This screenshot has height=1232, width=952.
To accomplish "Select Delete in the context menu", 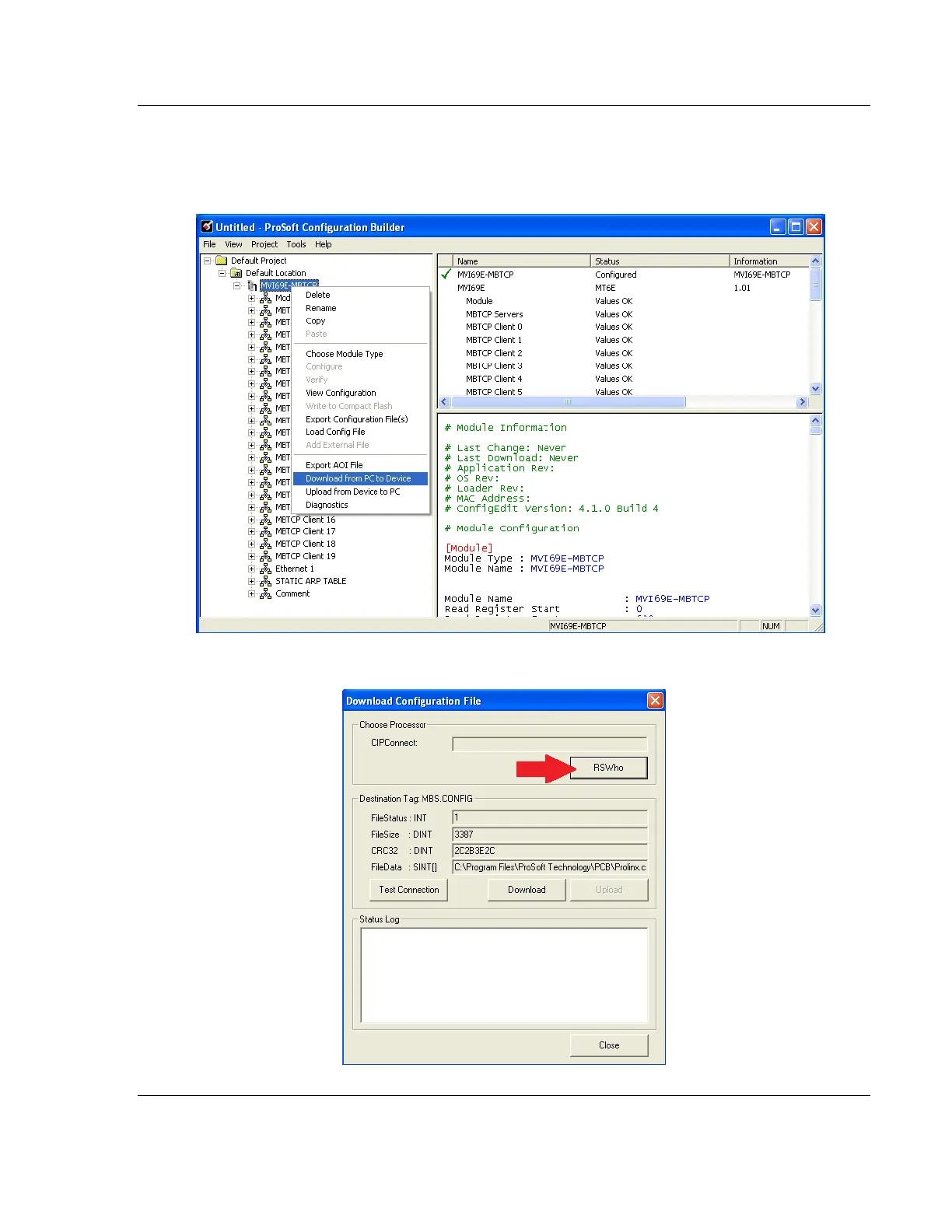I will (x=360, y=295).
